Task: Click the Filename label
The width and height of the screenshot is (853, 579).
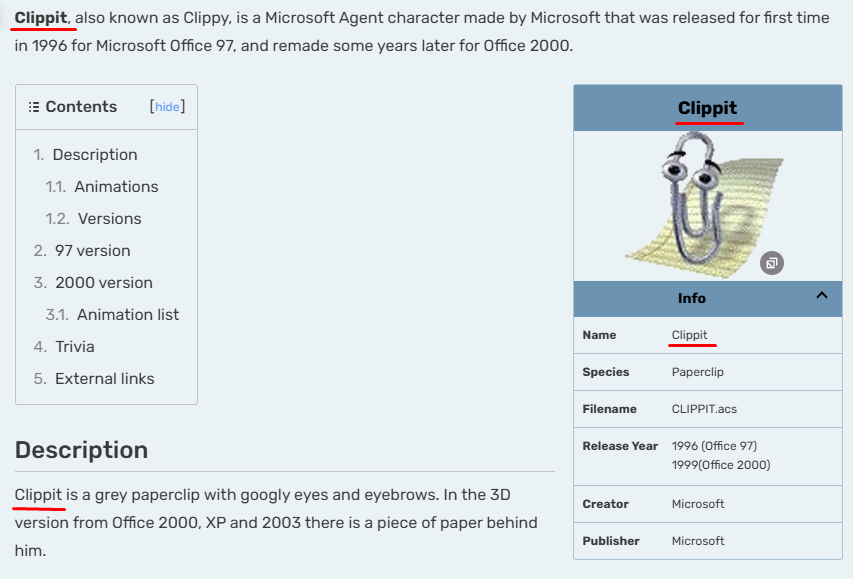Action: 609,409
